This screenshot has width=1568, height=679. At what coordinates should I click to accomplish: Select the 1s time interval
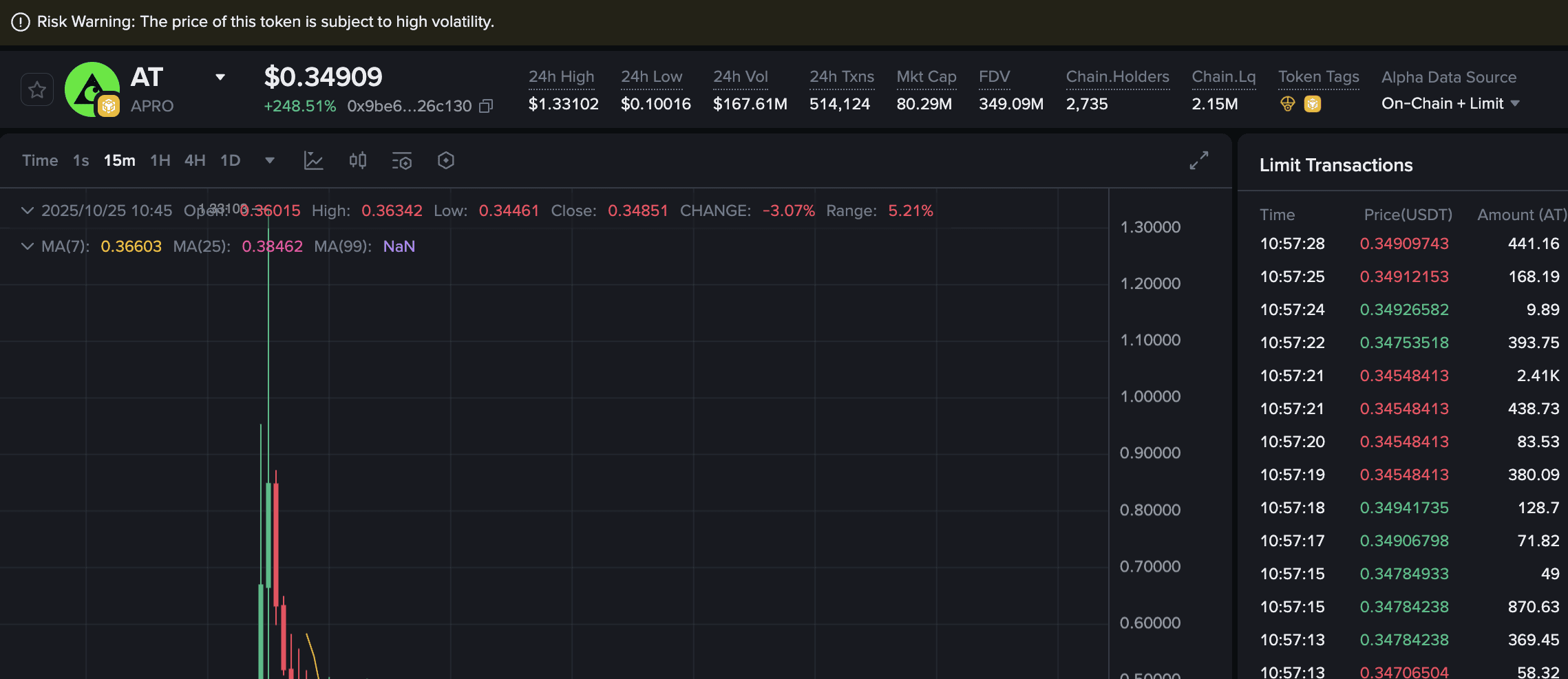pos(81,160)
